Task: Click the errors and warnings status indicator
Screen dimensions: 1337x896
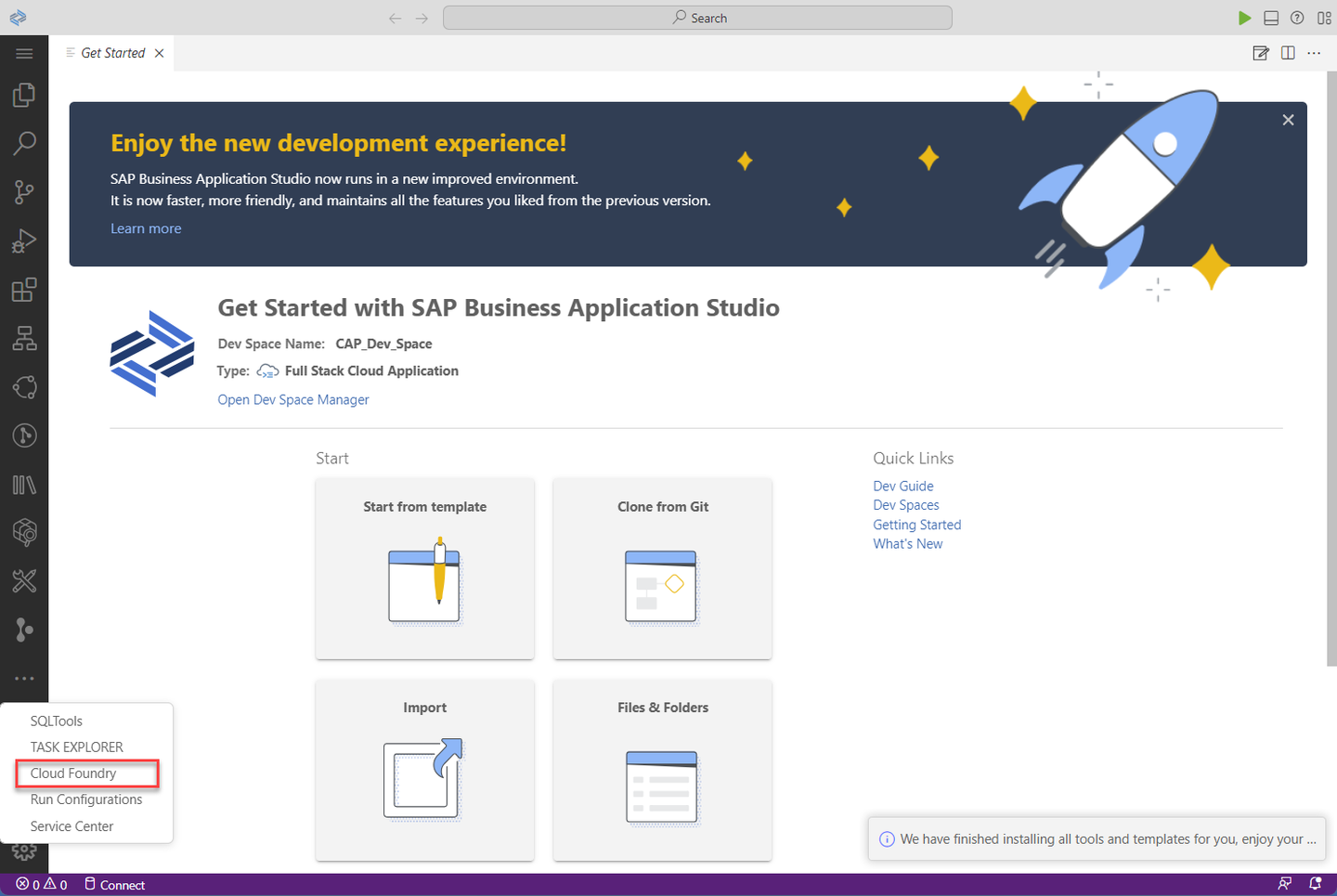Action: (42, 885)
